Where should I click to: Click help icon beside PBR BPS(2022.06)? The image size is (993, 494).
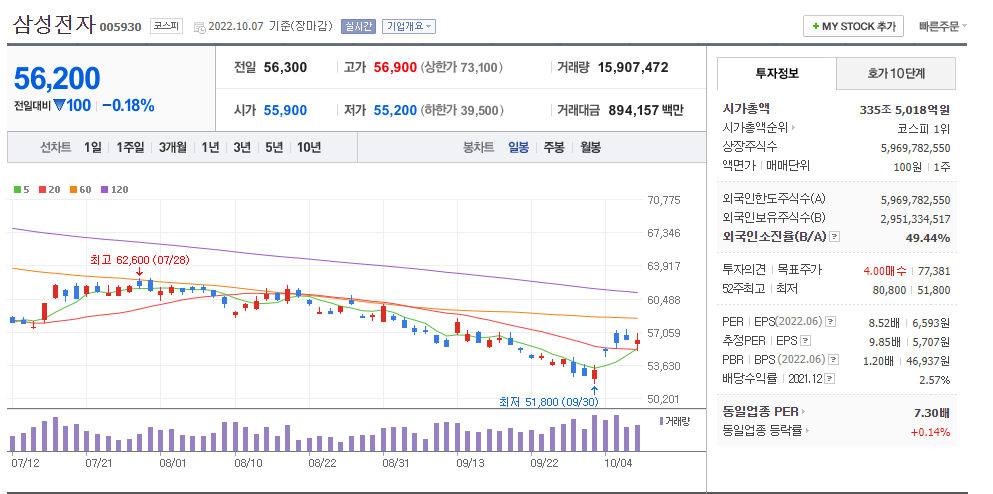tap(833, 360)
